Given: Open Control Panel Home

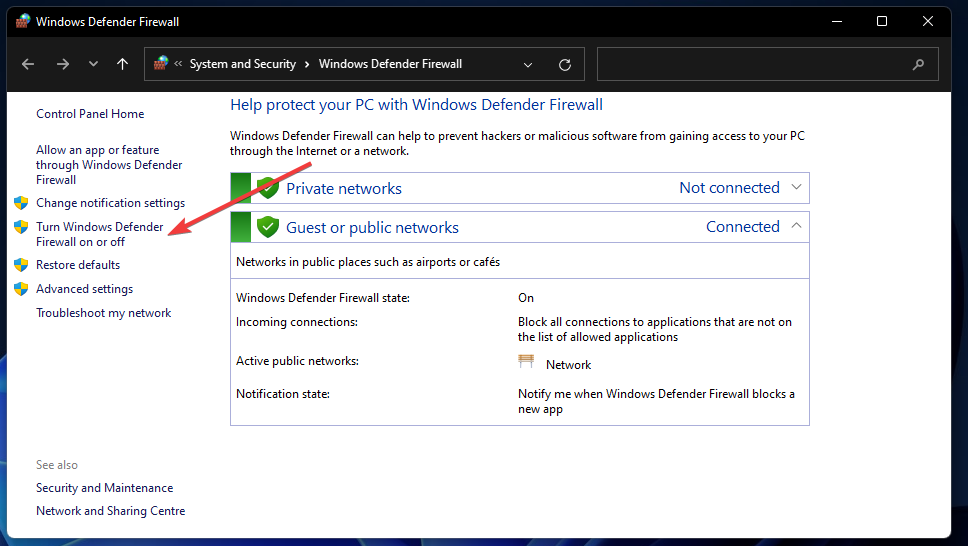Looking at the screenshot, I should (x=90, y=114).
